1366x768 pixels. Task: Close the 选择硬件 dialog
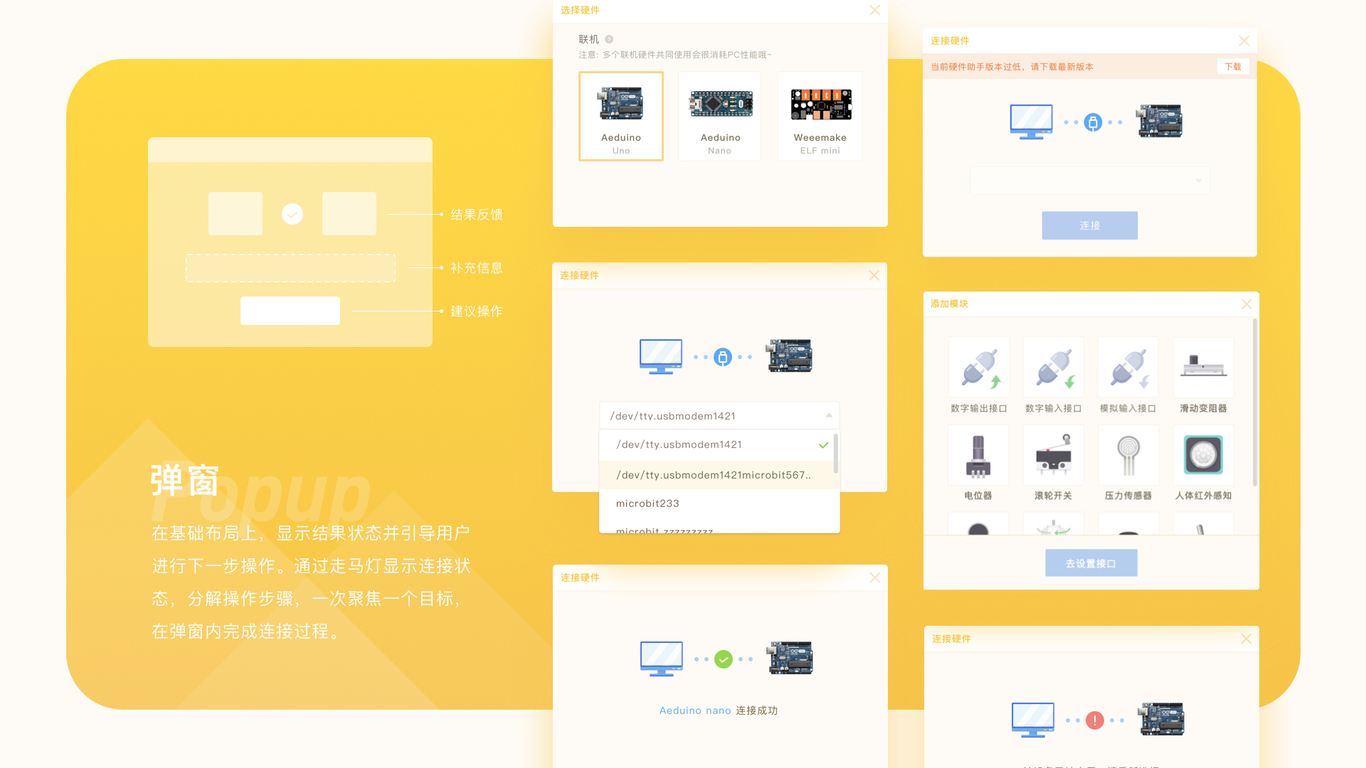[875, 10]
